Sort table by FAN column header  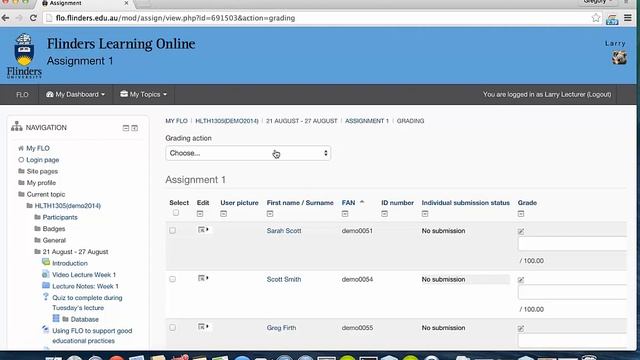(349, 203)
